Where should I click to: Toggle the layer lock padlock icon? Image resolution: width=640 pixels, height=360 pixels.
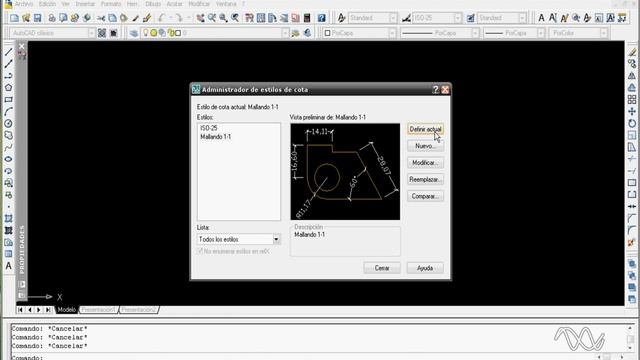(171, 33)
